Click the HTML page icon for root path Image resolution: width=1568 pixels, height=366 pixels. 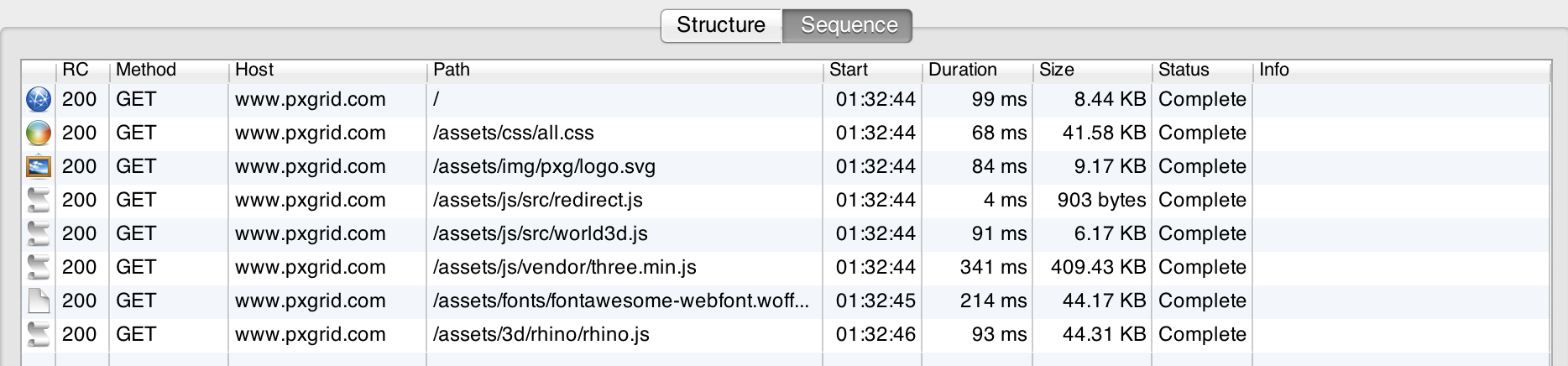point(39,99)
